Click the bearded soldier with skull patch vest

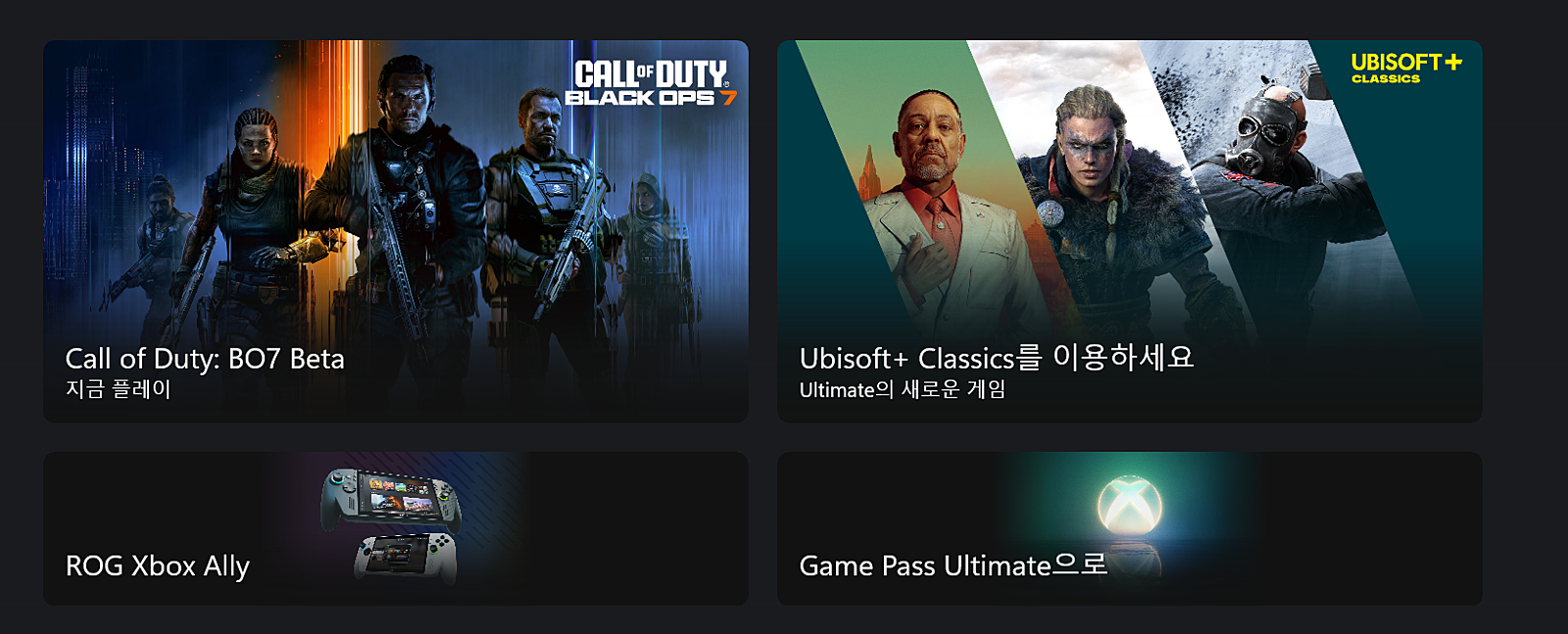pyautogui.click(x=544, y=206)
